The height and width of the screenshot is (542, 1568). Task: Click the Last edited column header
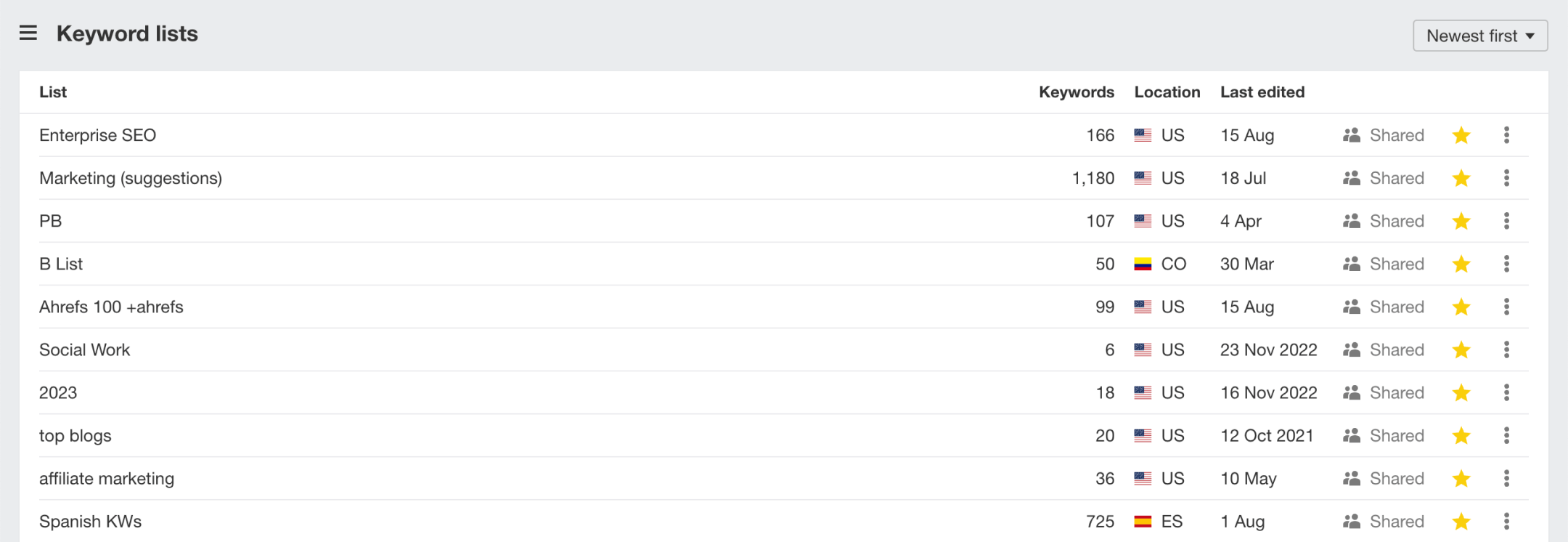[1262, 92]
